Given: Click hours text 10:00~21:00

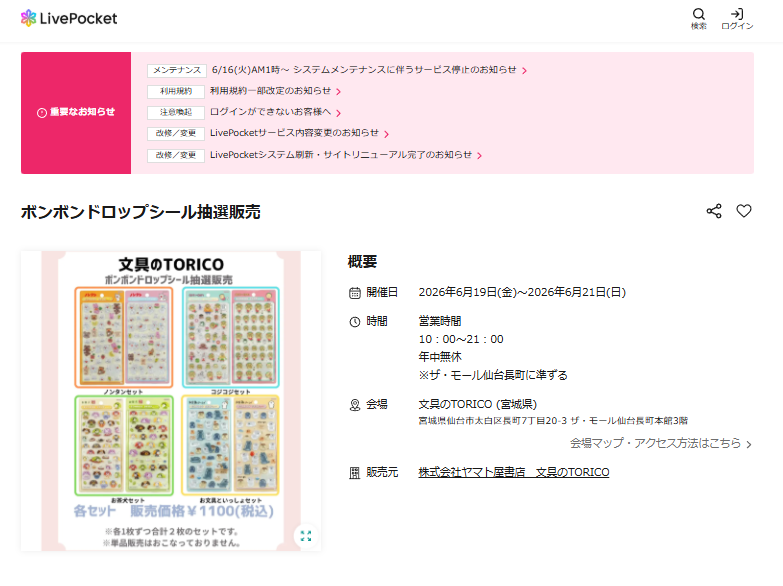Looking at the screenshot, I should pos(461,339).
